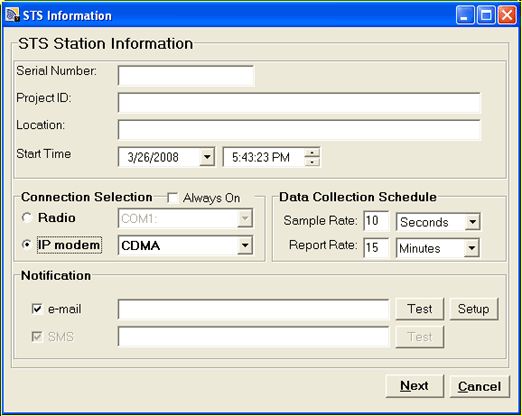This screenshot has height=416, width=522.
Task: Click into the Project ID field
Action: click(299, 103)
